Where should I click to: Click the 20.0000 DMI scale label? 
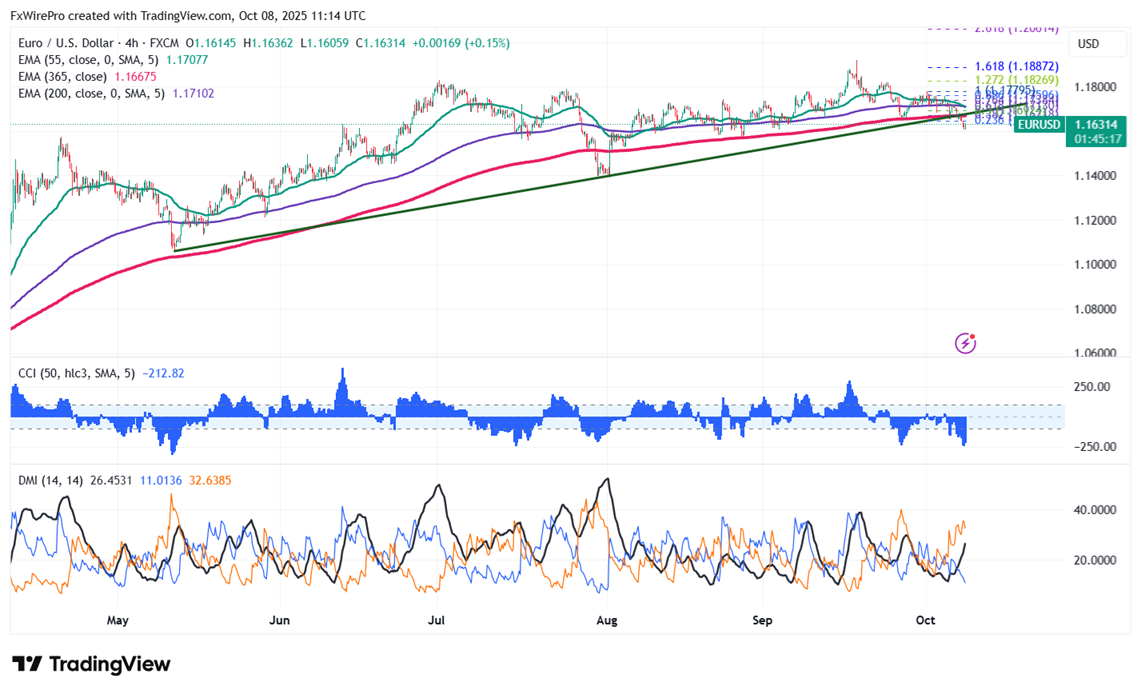[x=1095, y=560]
